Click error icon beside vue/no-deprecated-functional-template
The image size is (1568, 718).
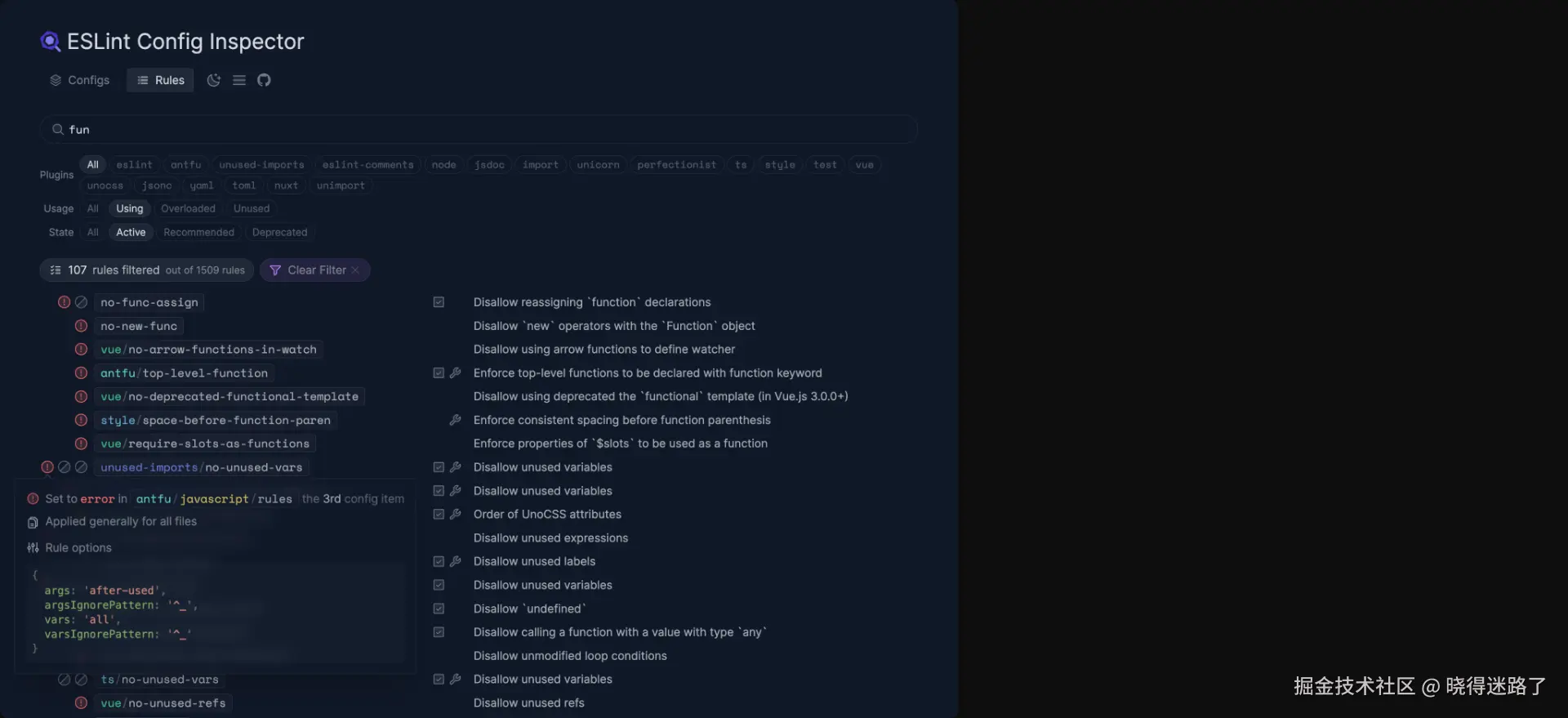[81, 396]
